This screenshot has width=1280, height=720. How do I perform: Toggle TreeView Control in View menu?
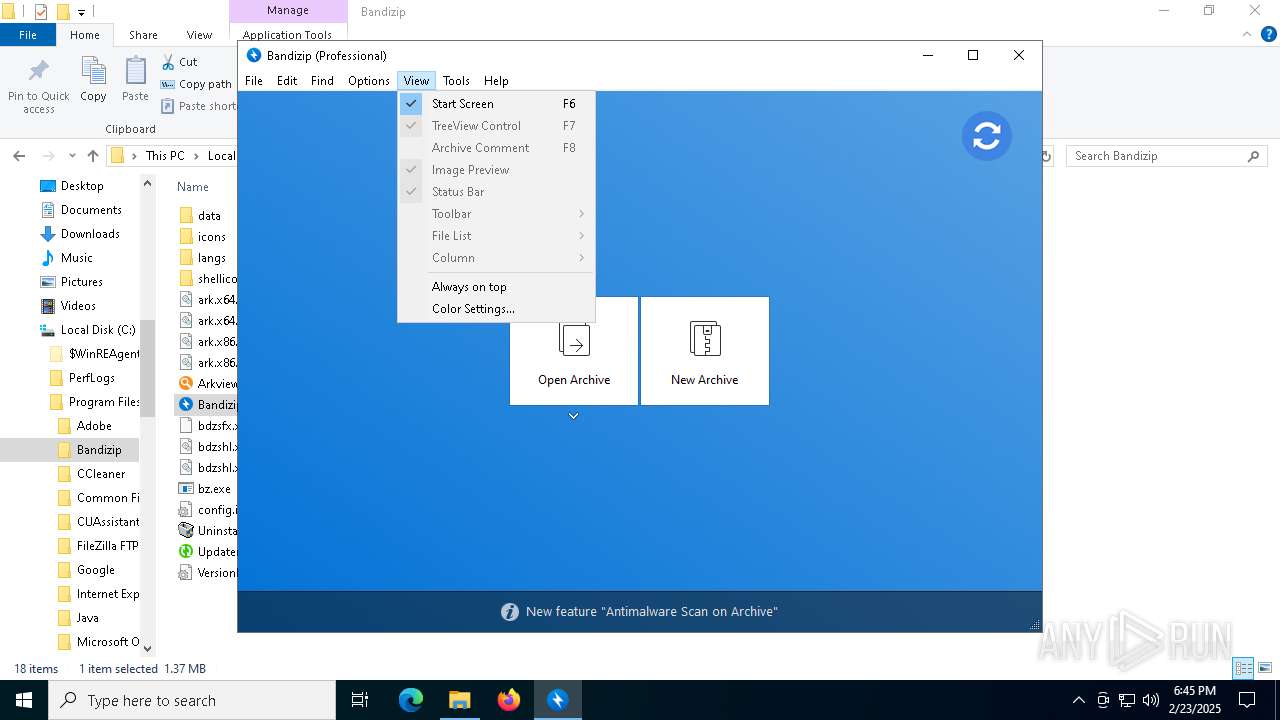point(496,126)
